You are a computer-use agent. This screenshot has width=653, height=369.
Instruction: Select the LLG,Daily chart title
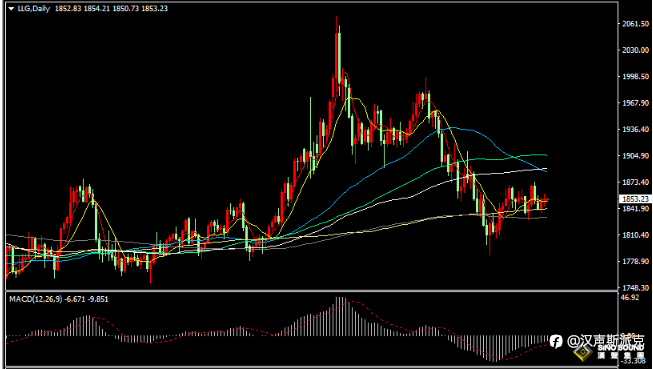tap(34, 8)
